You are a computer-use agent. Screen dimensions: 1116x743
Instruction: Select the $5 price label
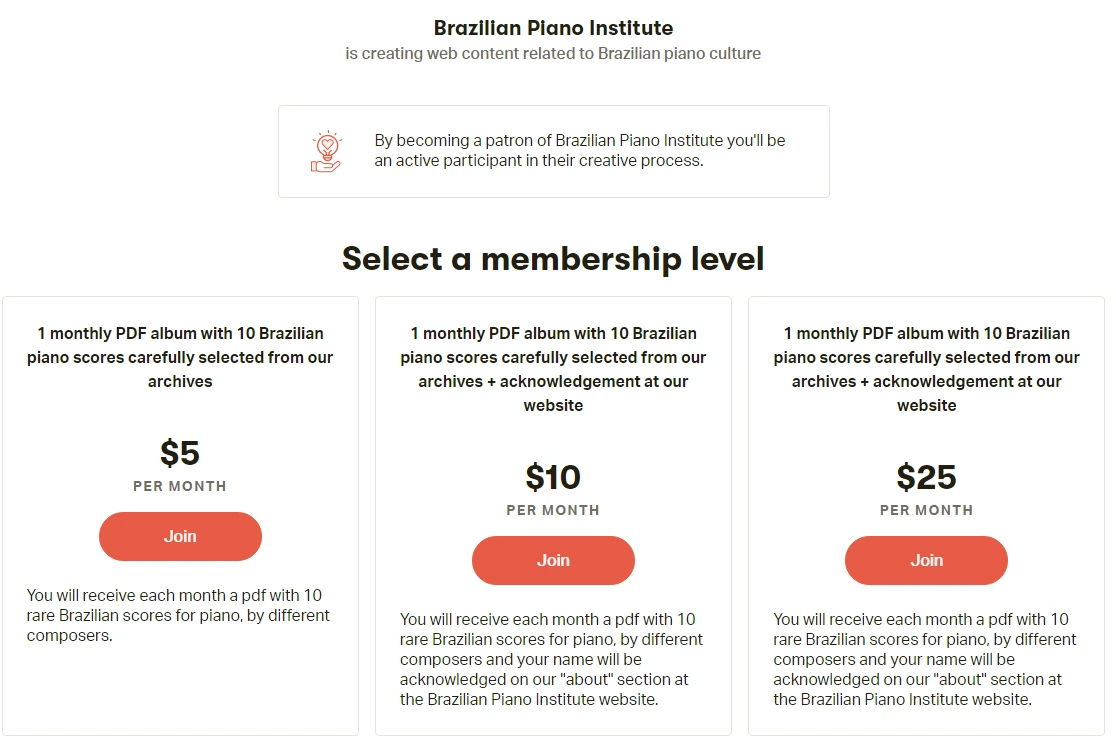pyautogui.click(x=180, y=453)
